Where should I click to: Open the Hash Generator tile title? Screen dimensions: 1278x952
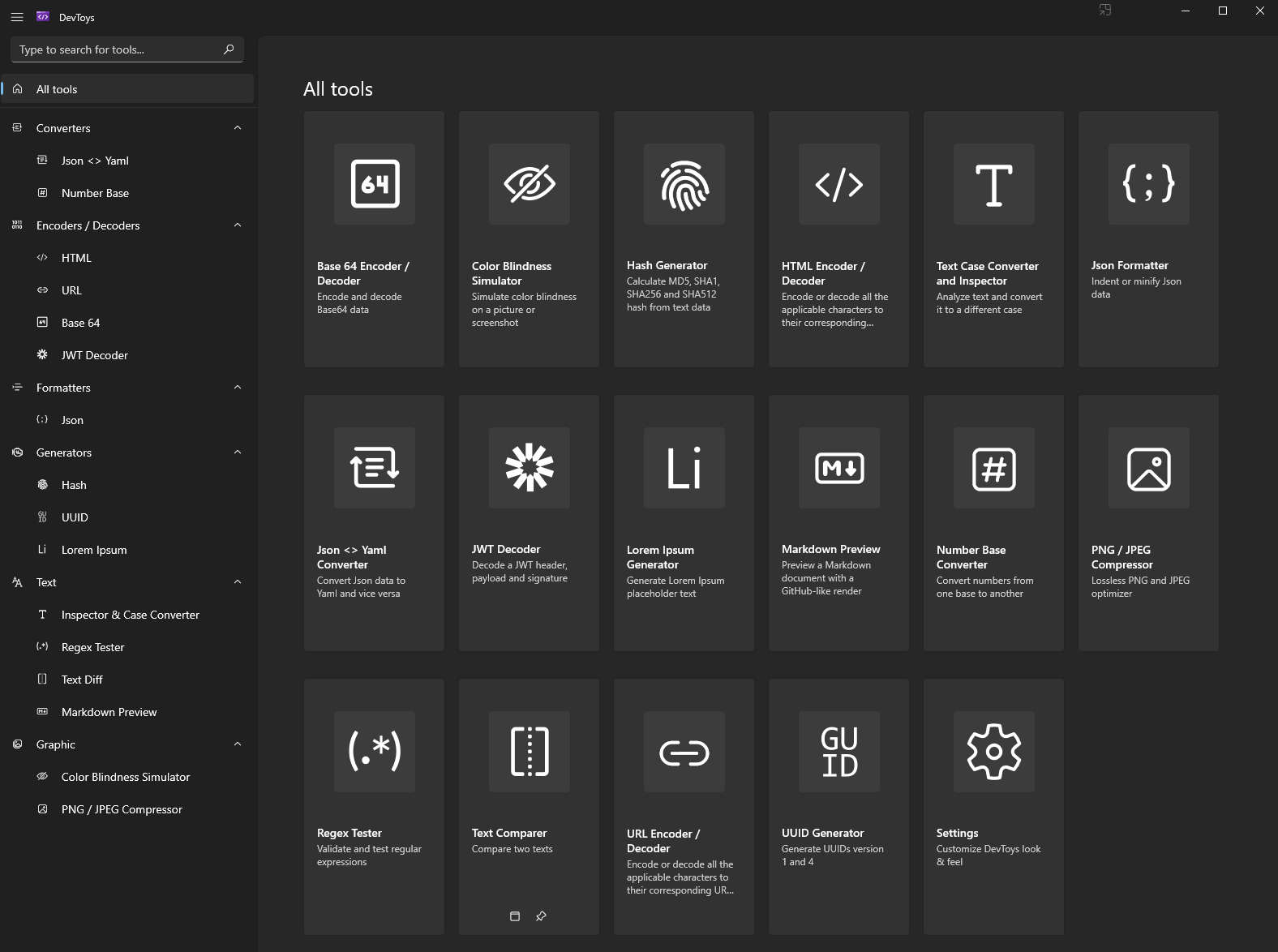(x=667, y=265)
